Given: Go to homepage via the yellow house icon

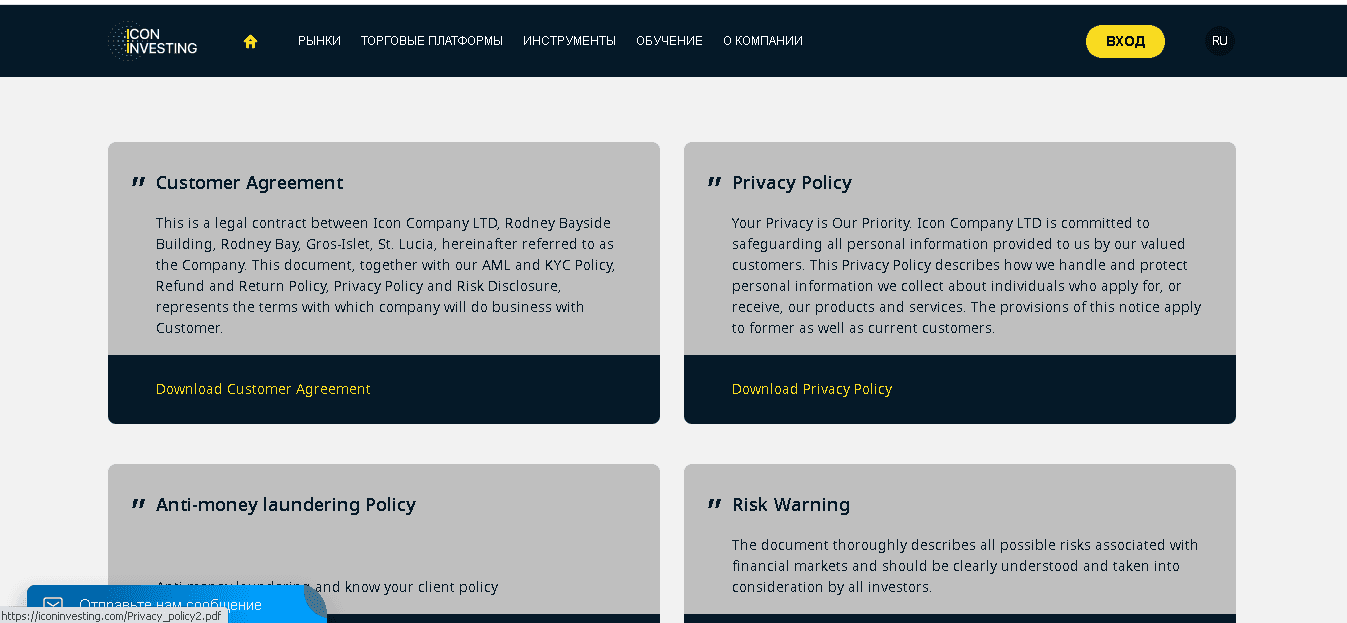Looking at the screenshot, I should pos(250,41).
